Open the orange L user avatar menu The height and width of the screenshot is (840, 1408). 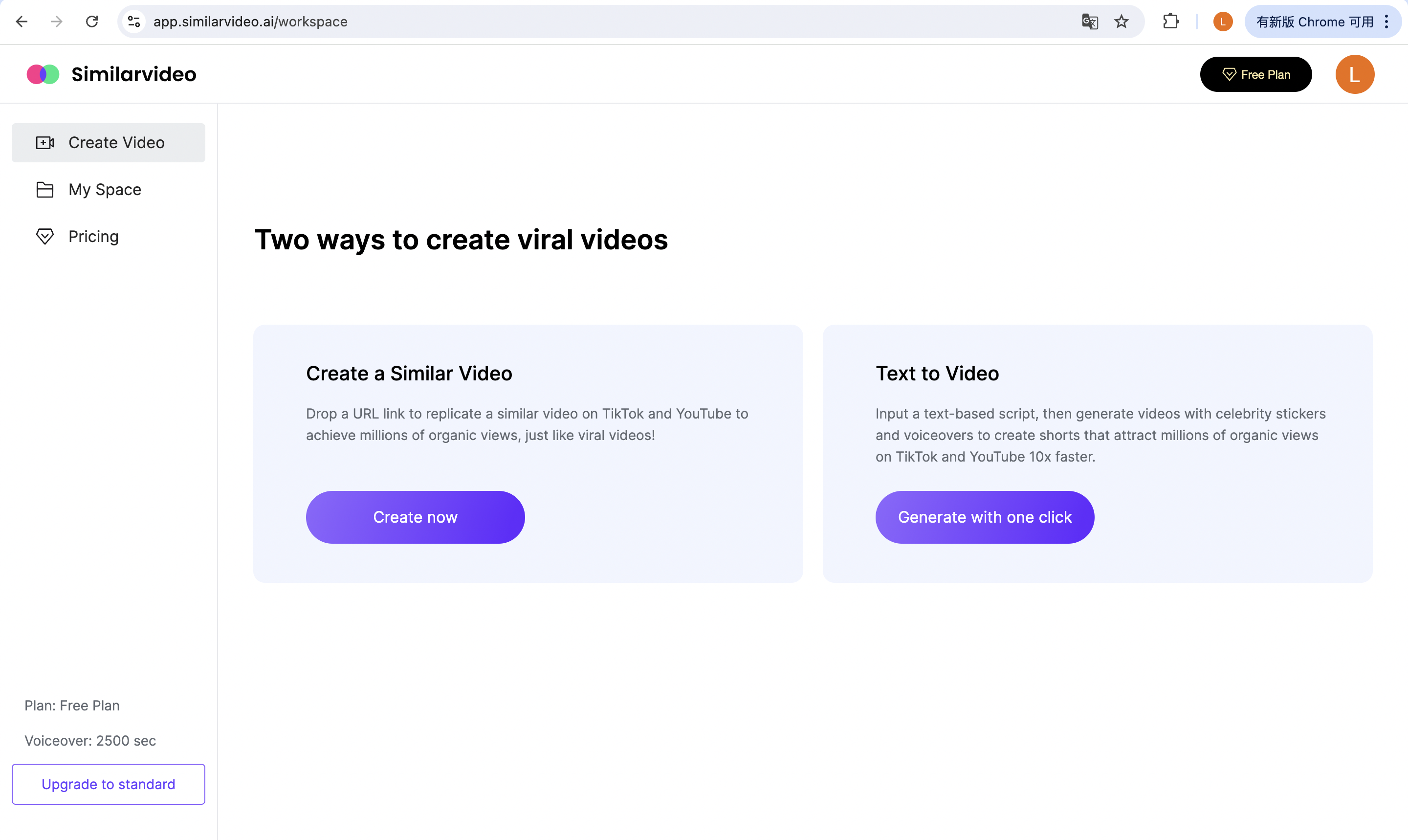pos(1354,74)
